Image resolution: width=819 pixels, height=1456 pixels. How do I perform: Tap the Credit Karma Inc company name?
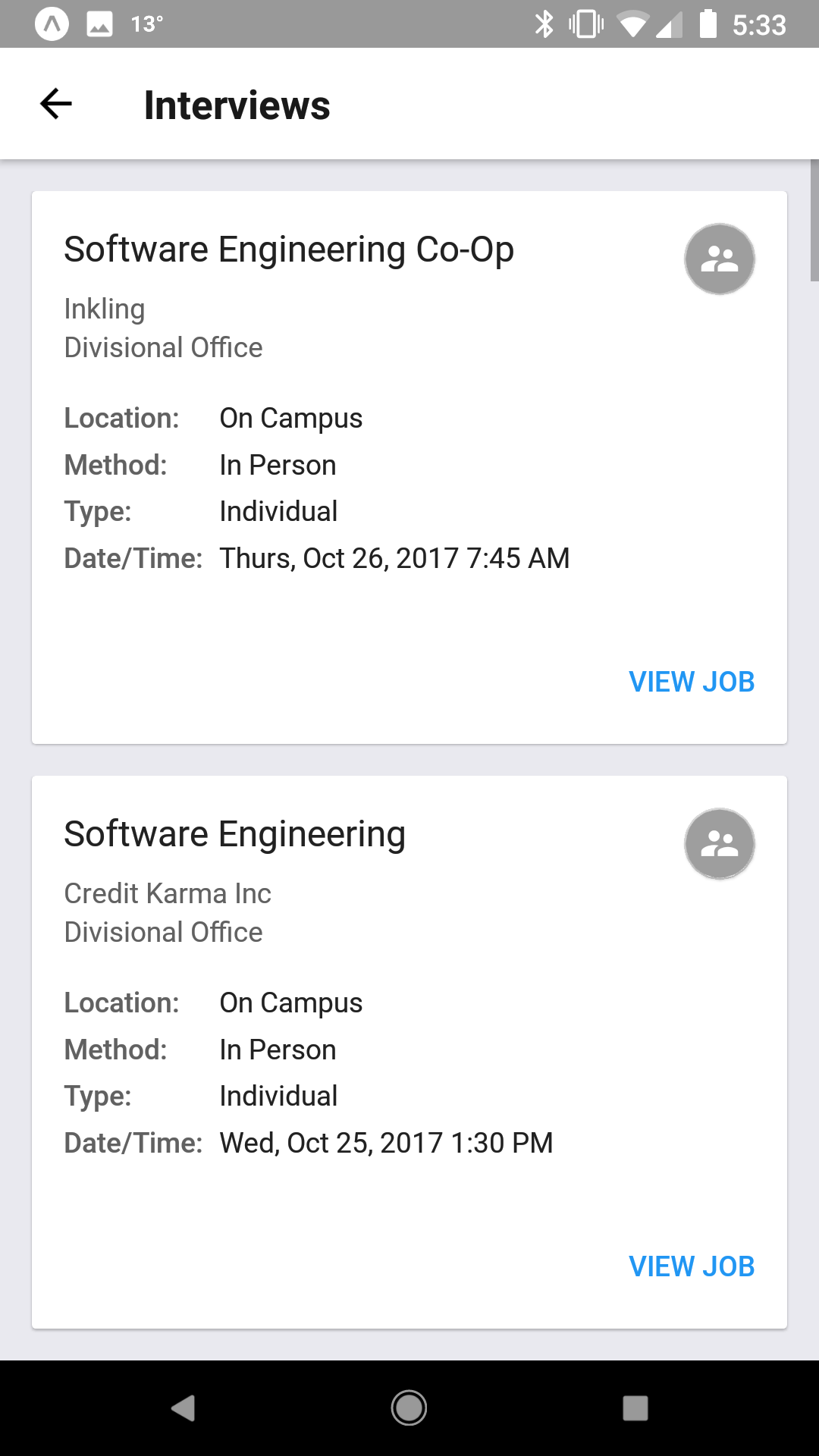[168, 893]
